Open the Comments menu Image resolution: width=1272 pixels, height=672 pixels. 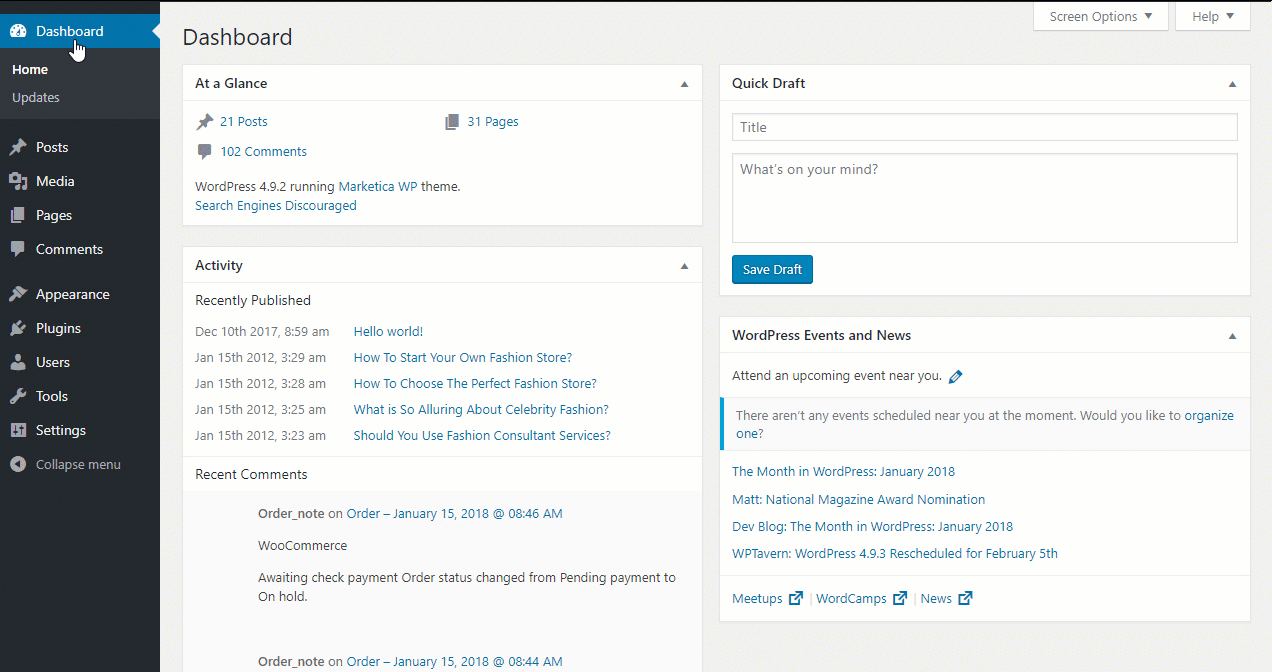tap(80, 249)
